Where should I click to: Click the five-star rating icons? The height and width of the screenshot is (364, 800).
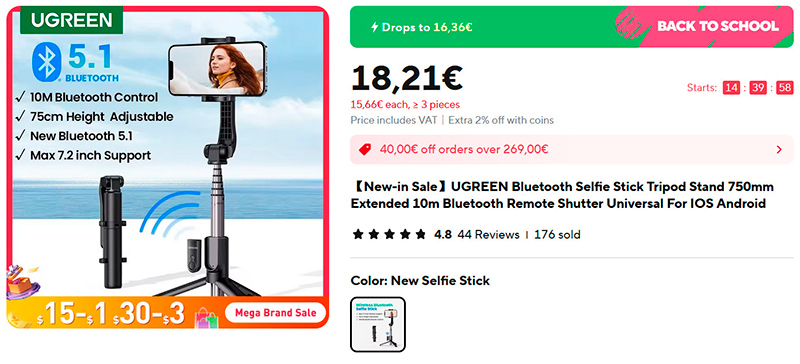[x=389, y=235]
